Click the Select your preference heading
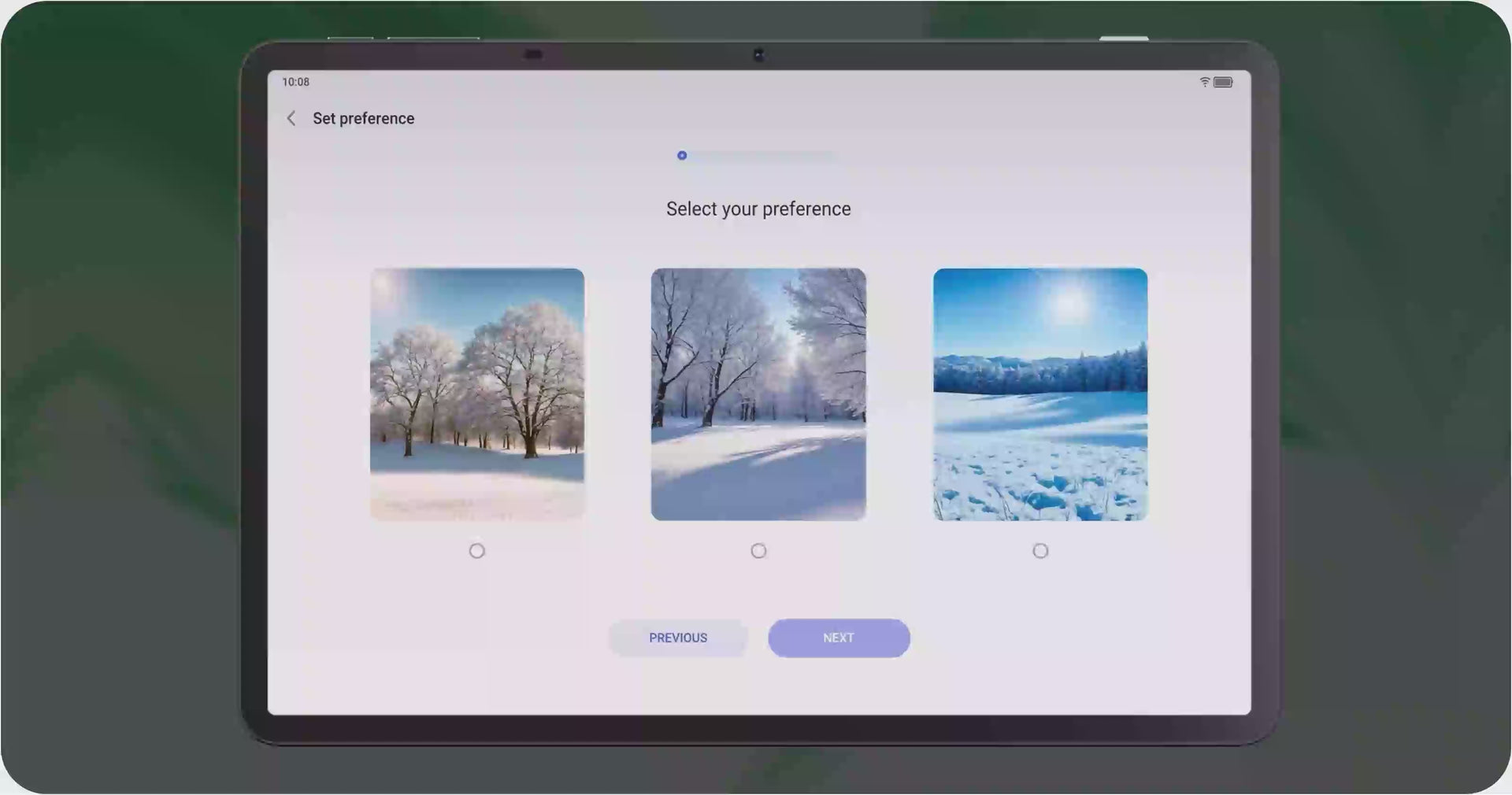The width and height of the screenshot is (1512, 795). (x=758, y=209)
